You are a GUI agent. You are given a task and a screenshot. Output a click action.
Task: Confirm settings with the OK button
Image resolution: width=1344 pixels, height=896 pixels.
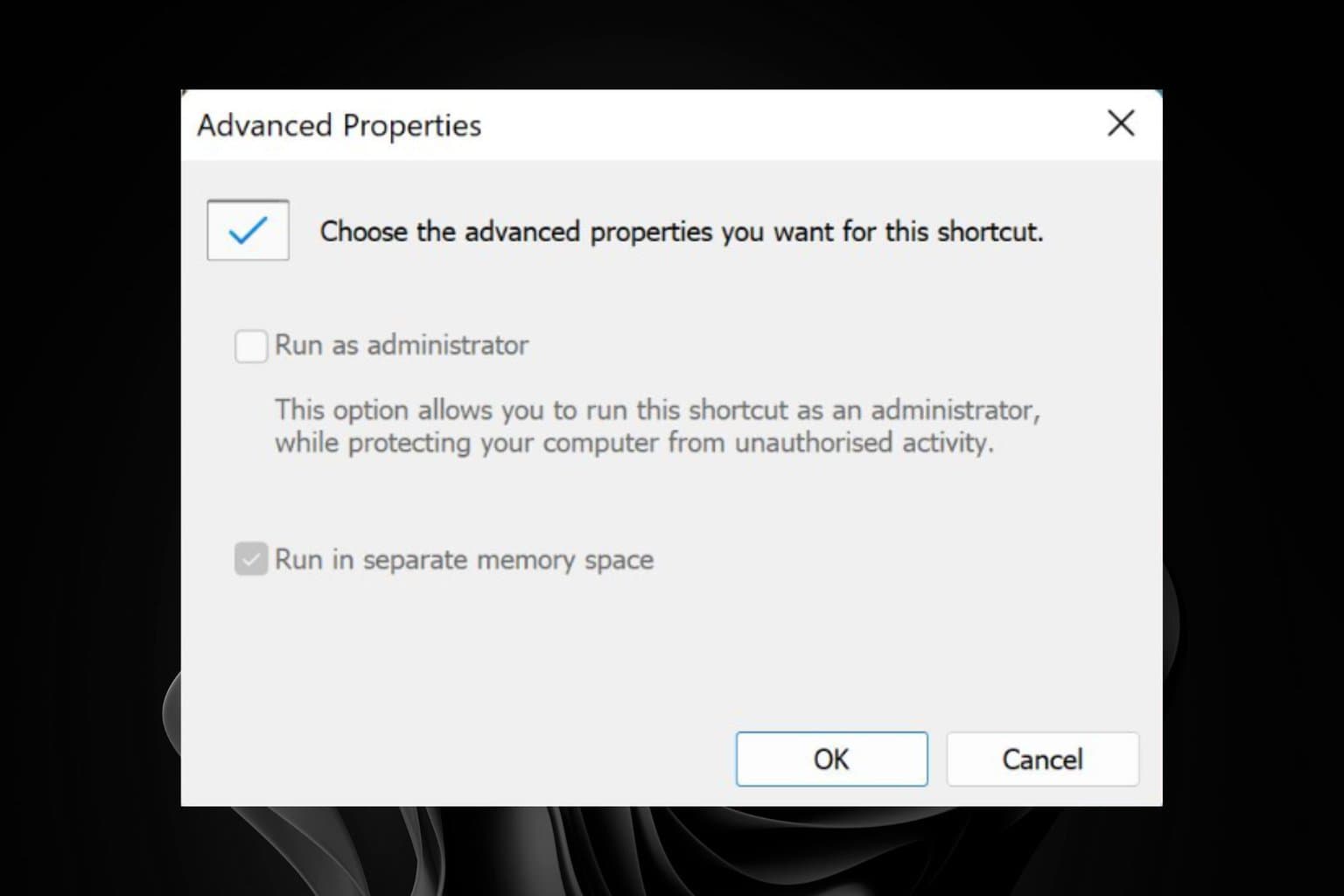point(831,759)
